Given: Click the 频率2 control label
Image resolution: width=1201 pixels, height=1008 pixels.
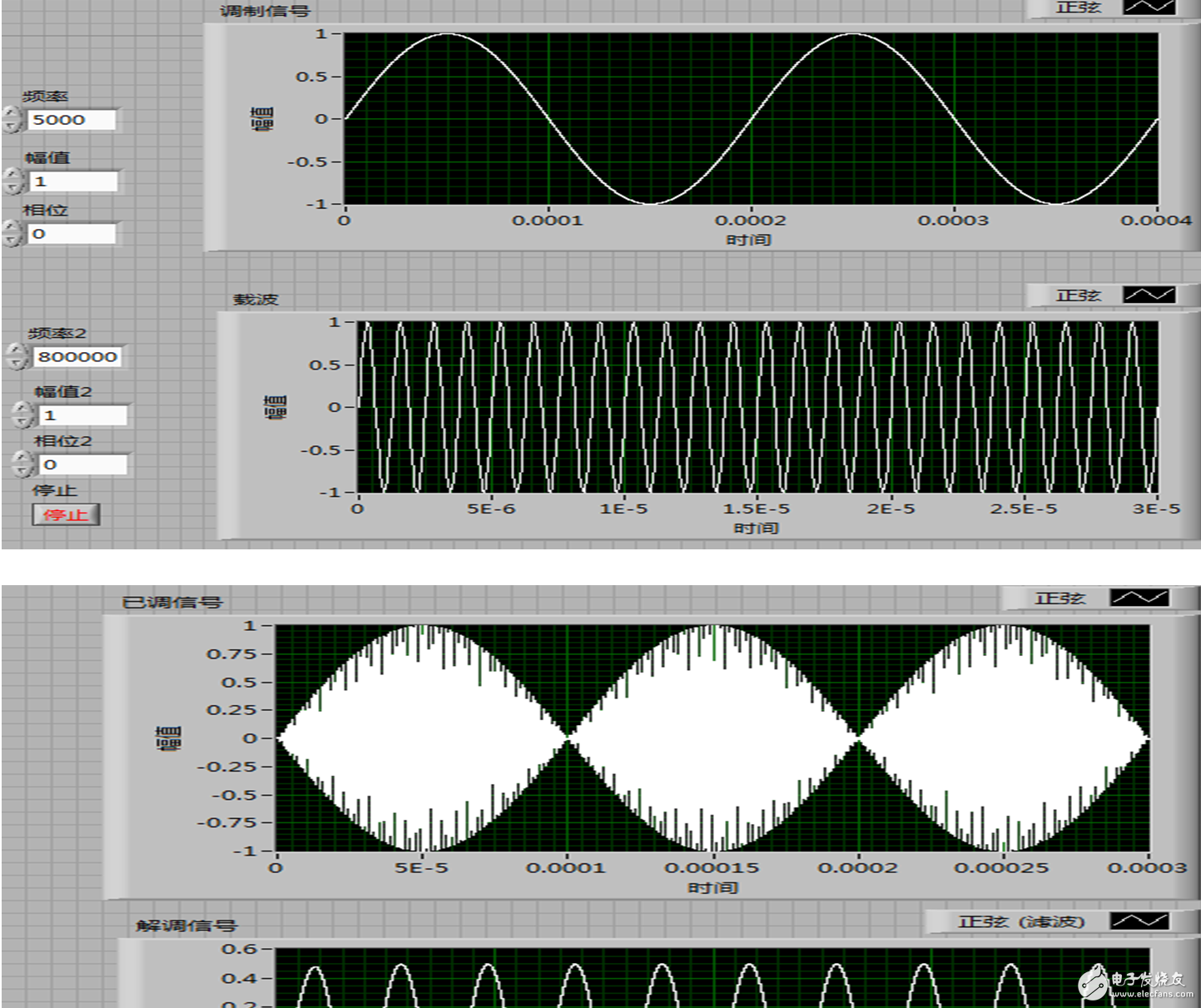Looking at the screenshot, I should 57,333.
